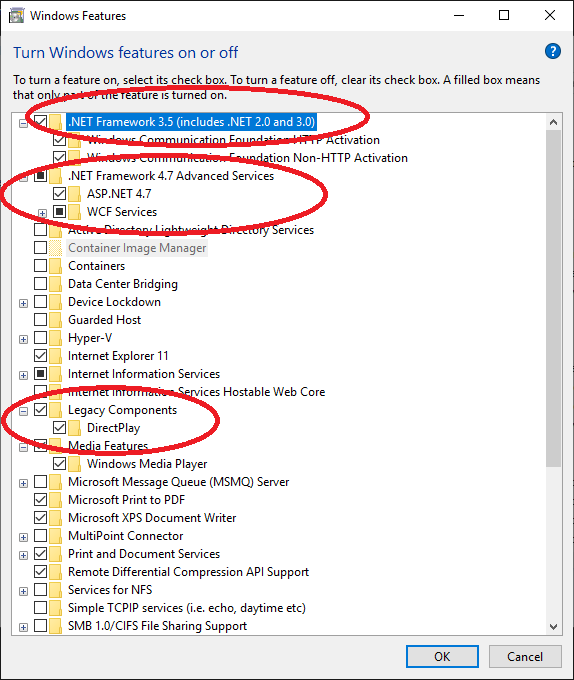Click the folder icon beside Remote Differential Compression
Screen dimensions: 574x680
(x=55, y=572)
